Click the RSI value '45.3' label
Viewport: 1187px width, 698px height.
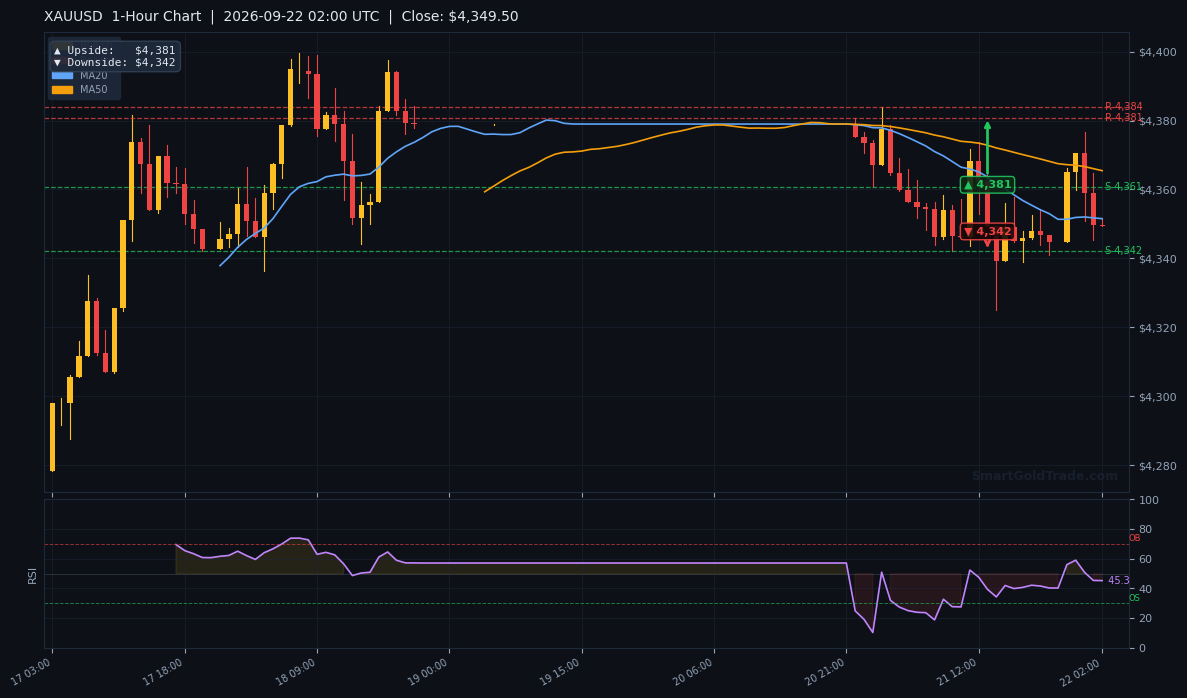1118,581
